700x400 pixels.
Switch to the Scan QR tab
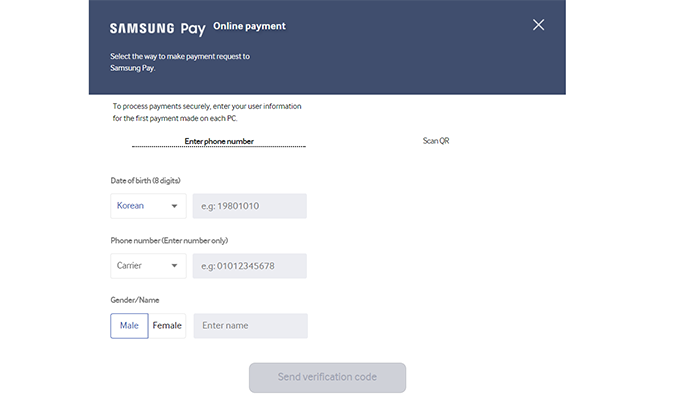point(436,141)
